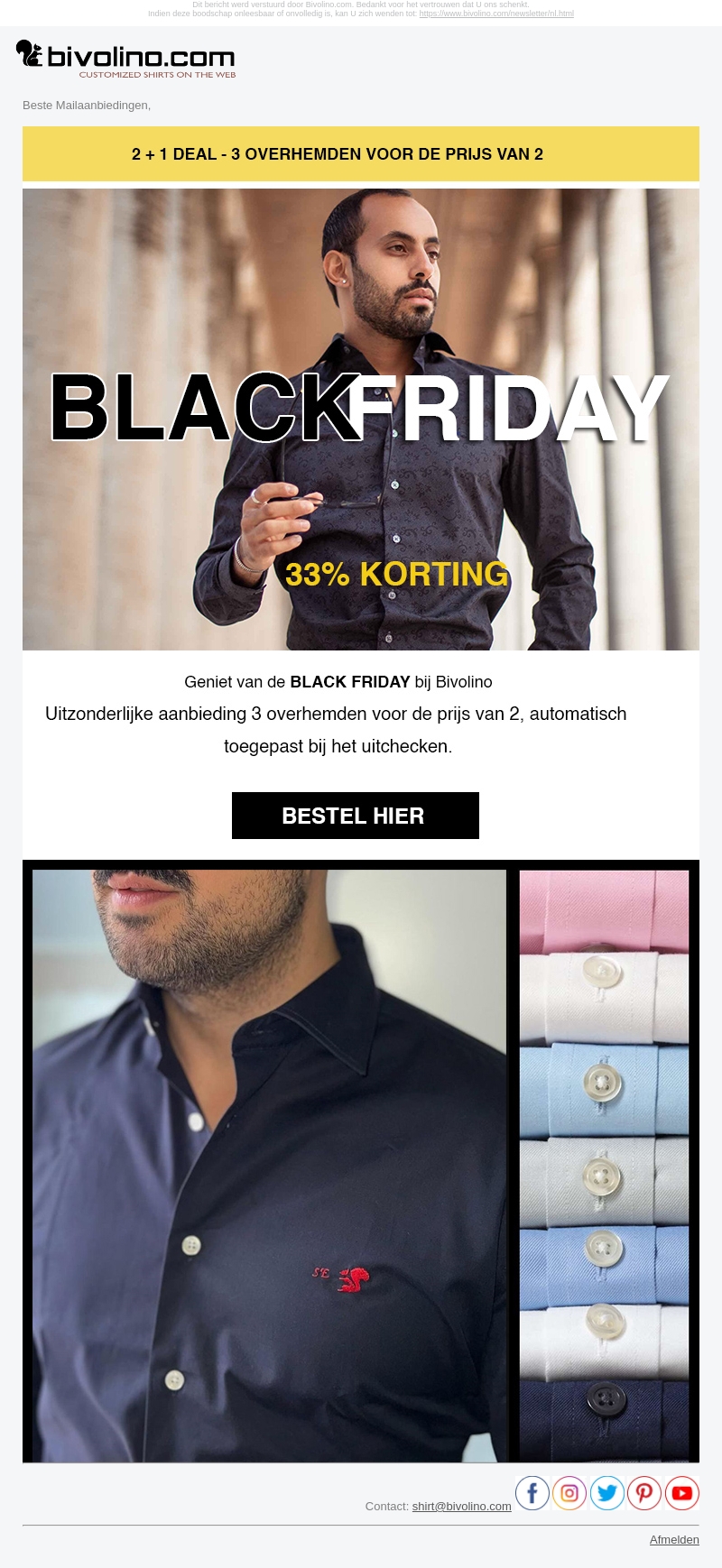Click the Afmelden unsubscribe link

(x=674, y=1539)
